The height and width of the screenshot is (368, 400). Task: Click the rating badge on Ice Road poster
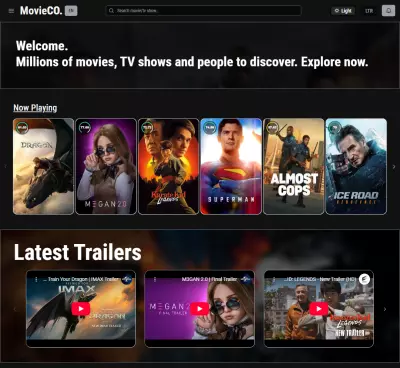coord(335,128)
